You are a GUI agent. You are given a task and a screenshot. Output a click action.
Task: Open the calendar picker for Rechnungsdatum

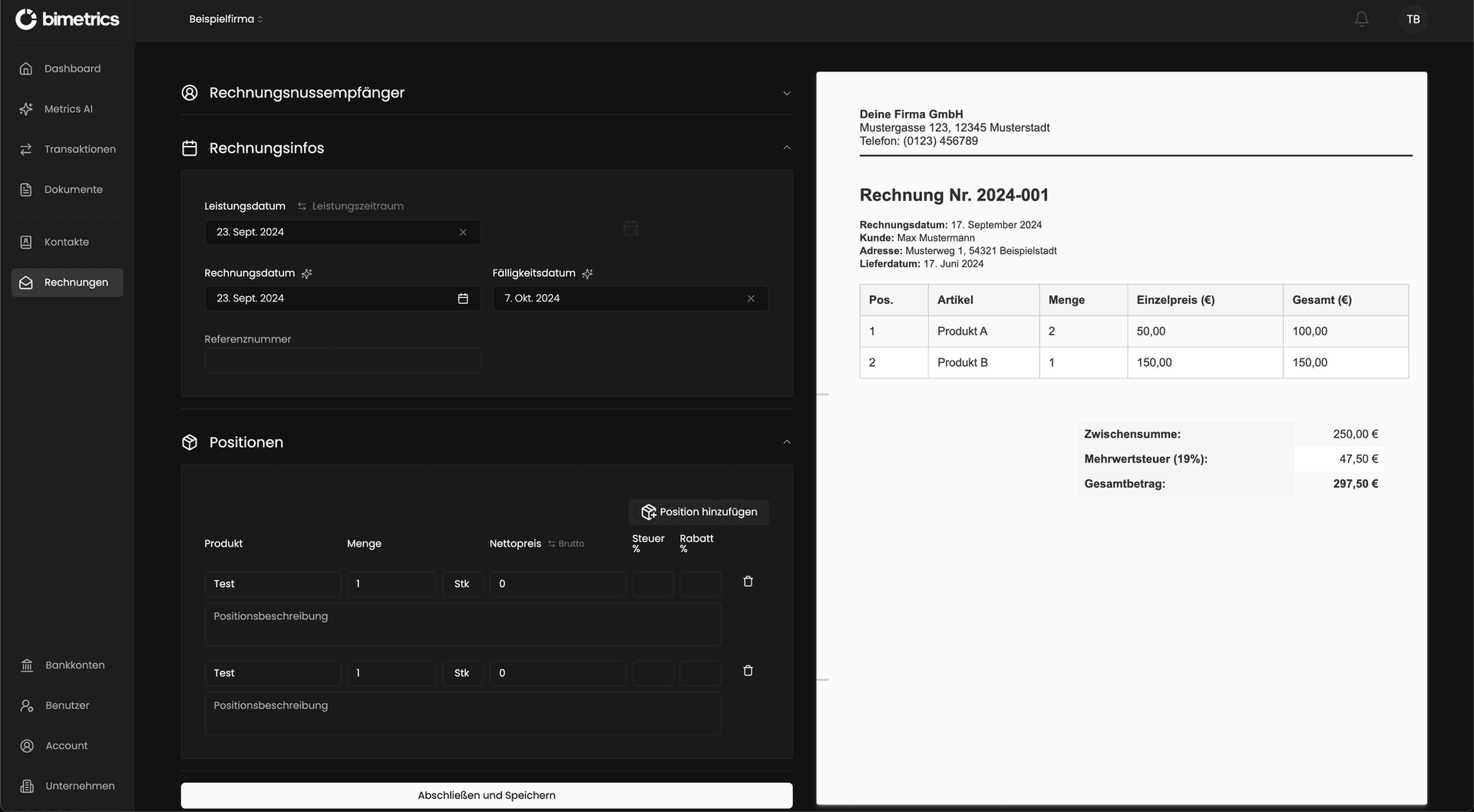(463, 299)
